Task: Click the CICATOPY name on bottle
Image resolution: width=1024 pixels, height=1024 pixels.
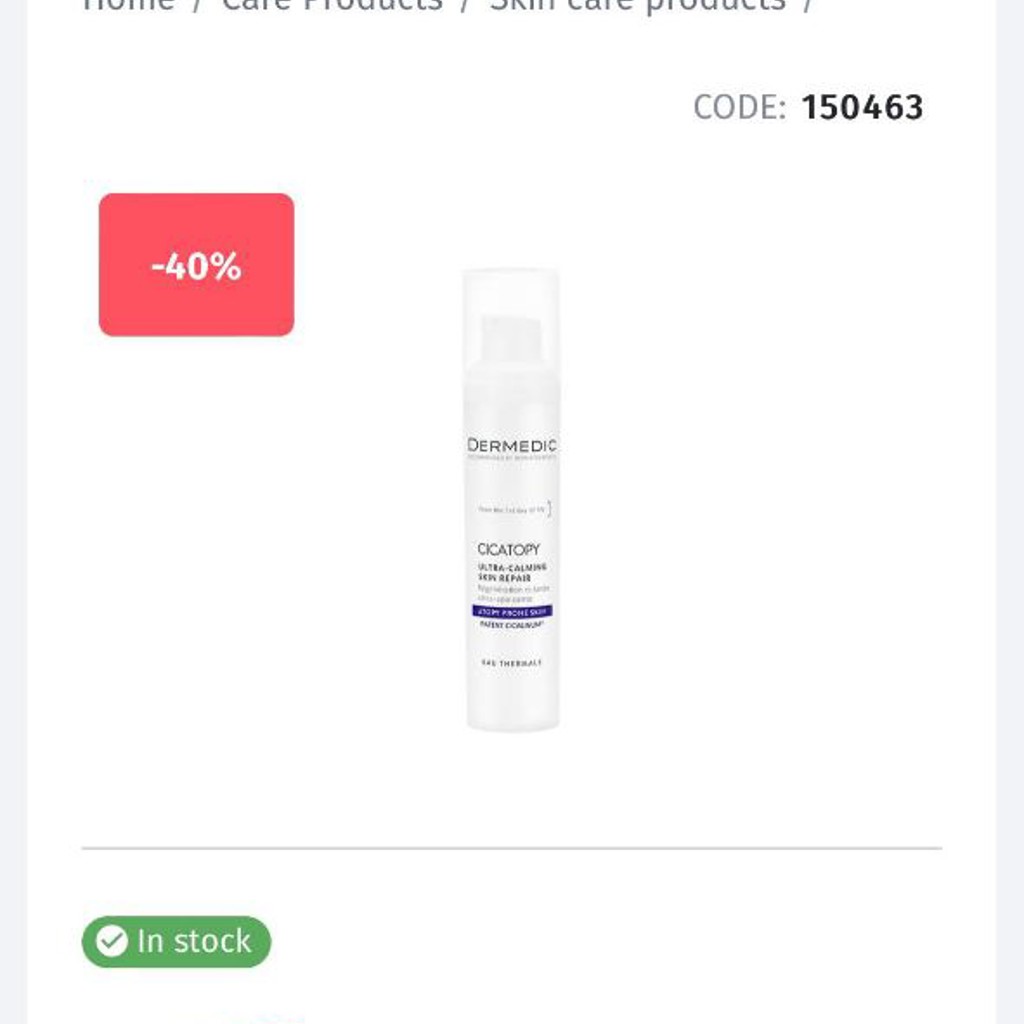Action: pos(508,549)
